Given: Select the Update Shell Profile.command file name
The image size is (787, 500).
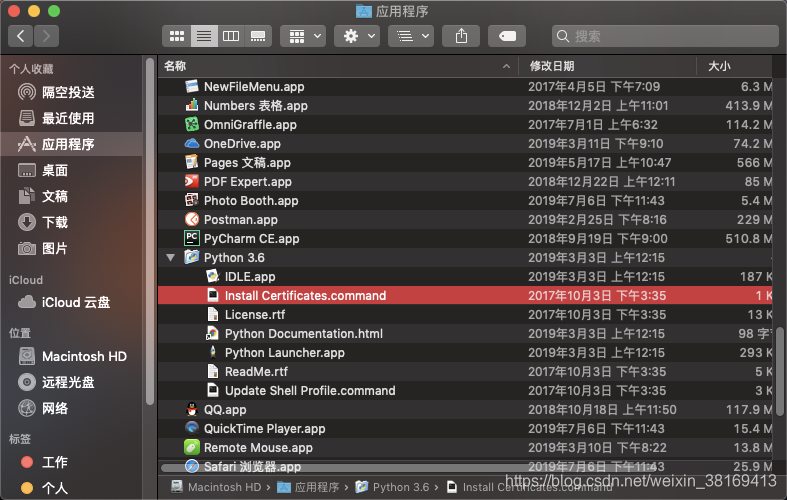Looking at the screenshot, I should [x=310, y=391].
